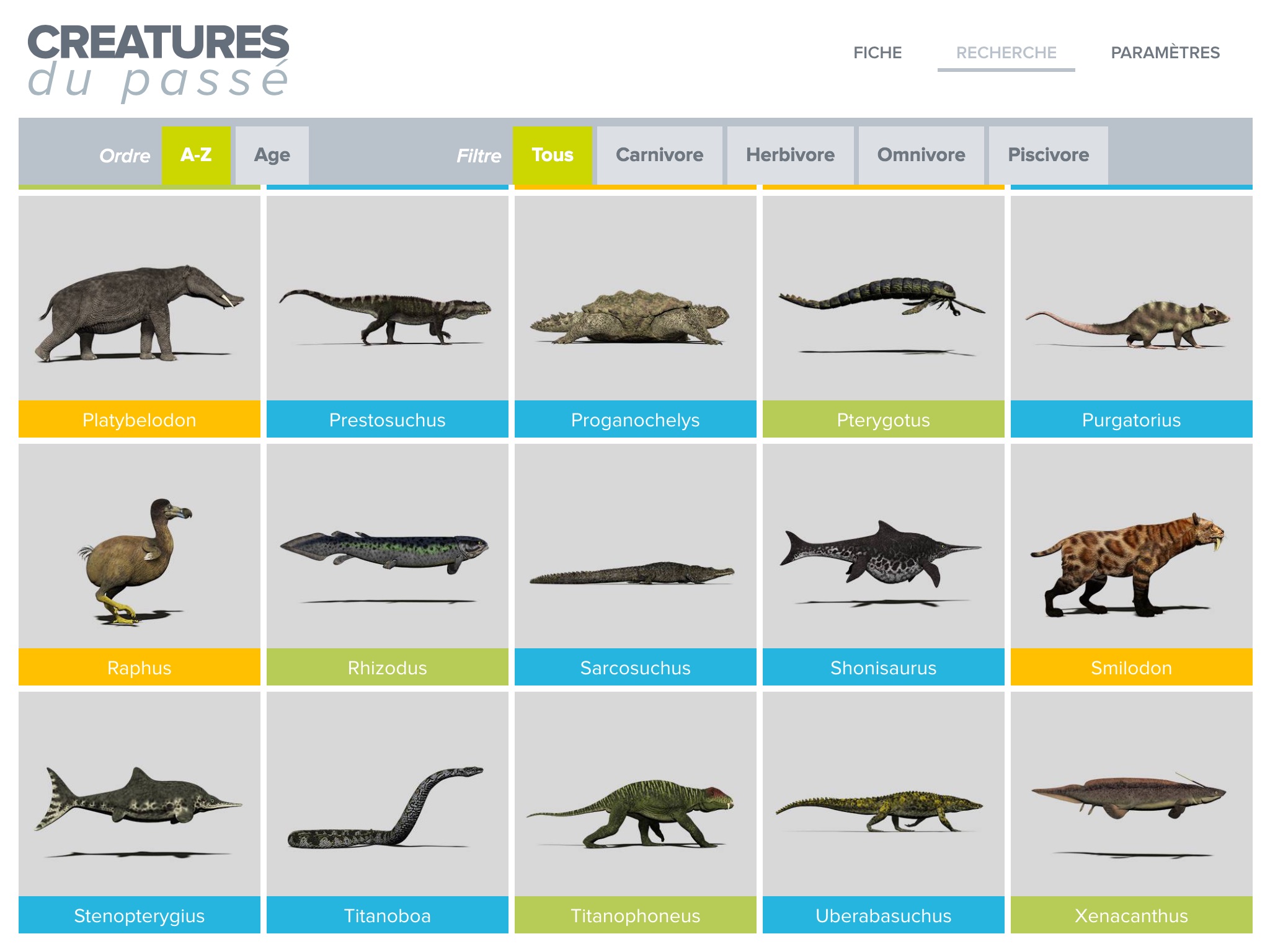
Task: Filter creatures by Omnivore
Action: [921, 155]
